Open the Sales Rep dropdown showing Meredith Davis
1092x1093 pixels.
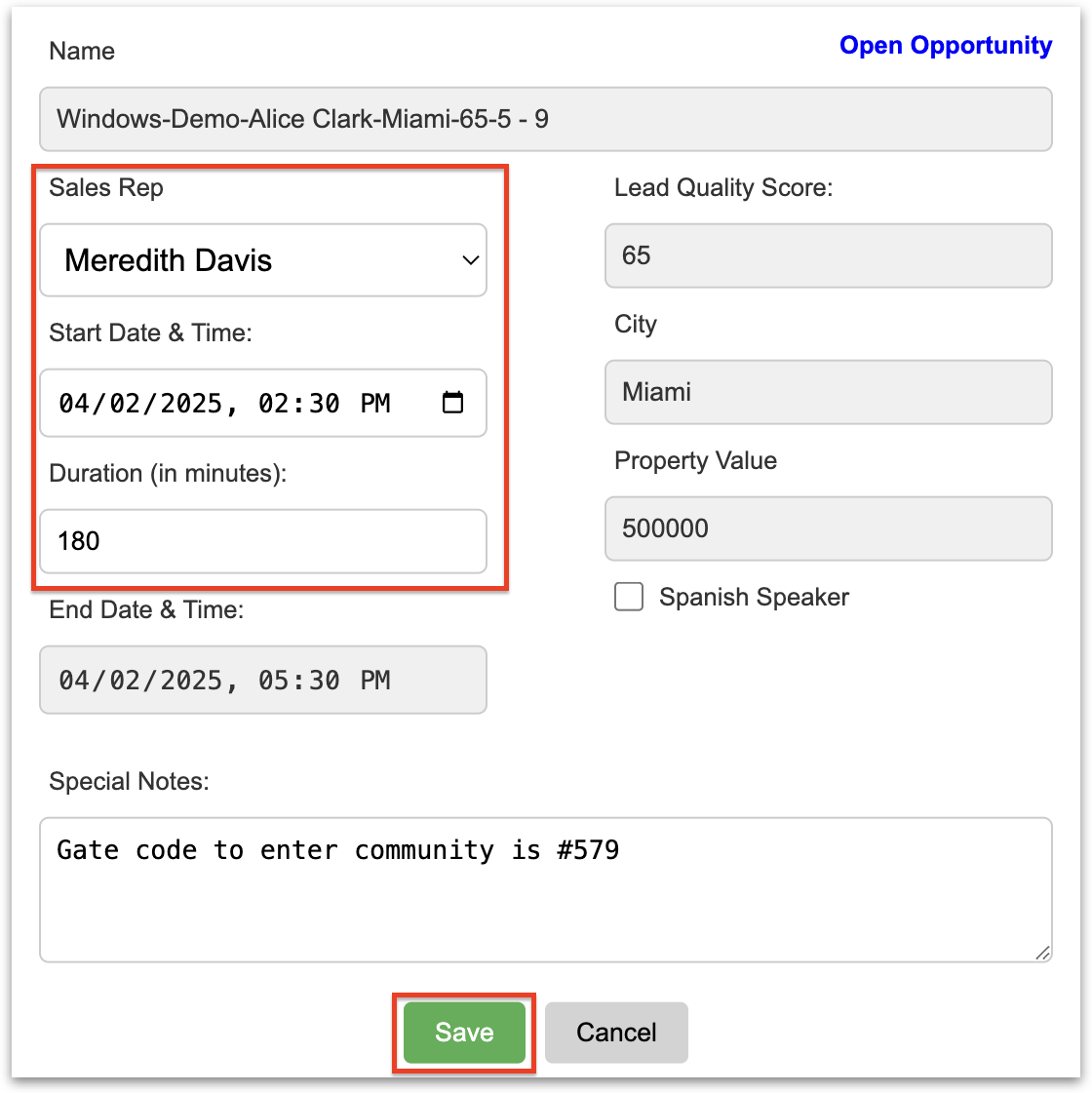[x=263, y=260]
